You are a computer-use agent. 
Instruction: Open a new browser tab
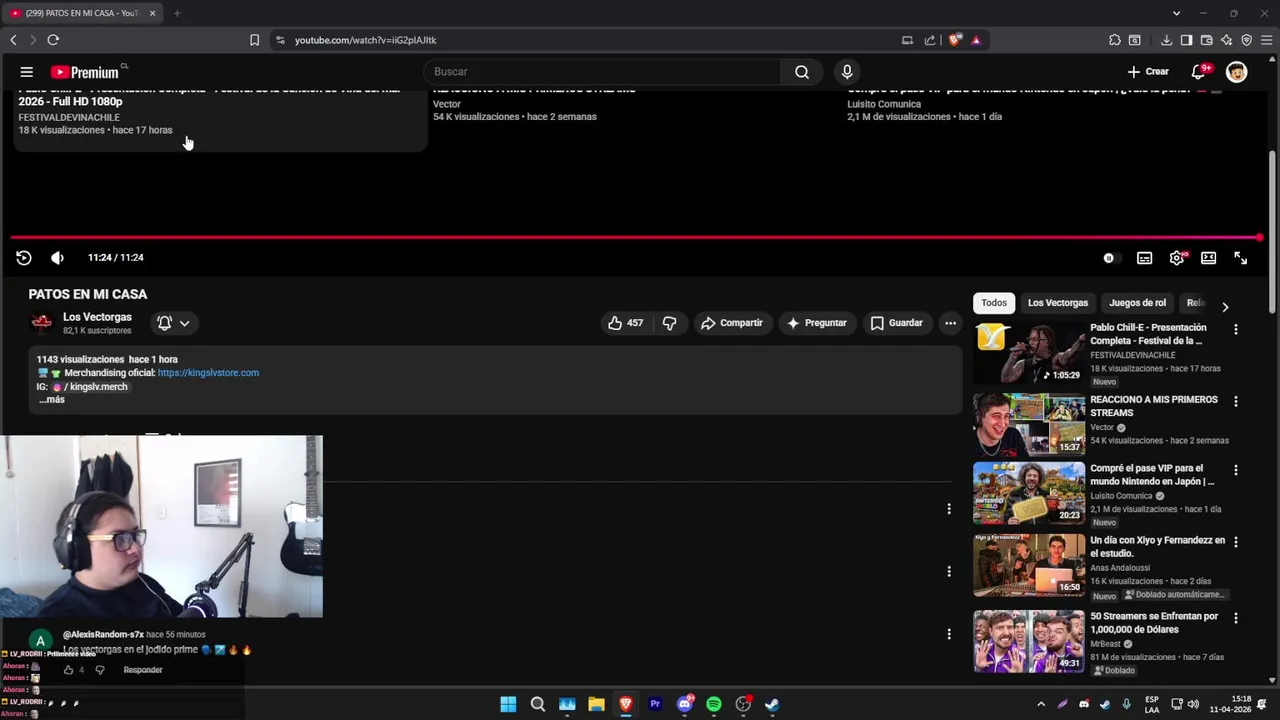pos(177,13)
